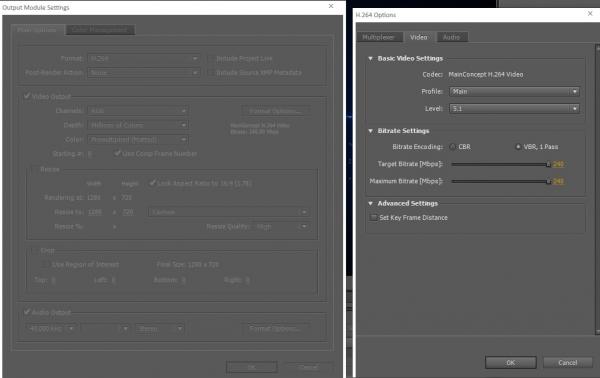
Task: Click the Resize to height value
Action: click(x=128, y=212)
